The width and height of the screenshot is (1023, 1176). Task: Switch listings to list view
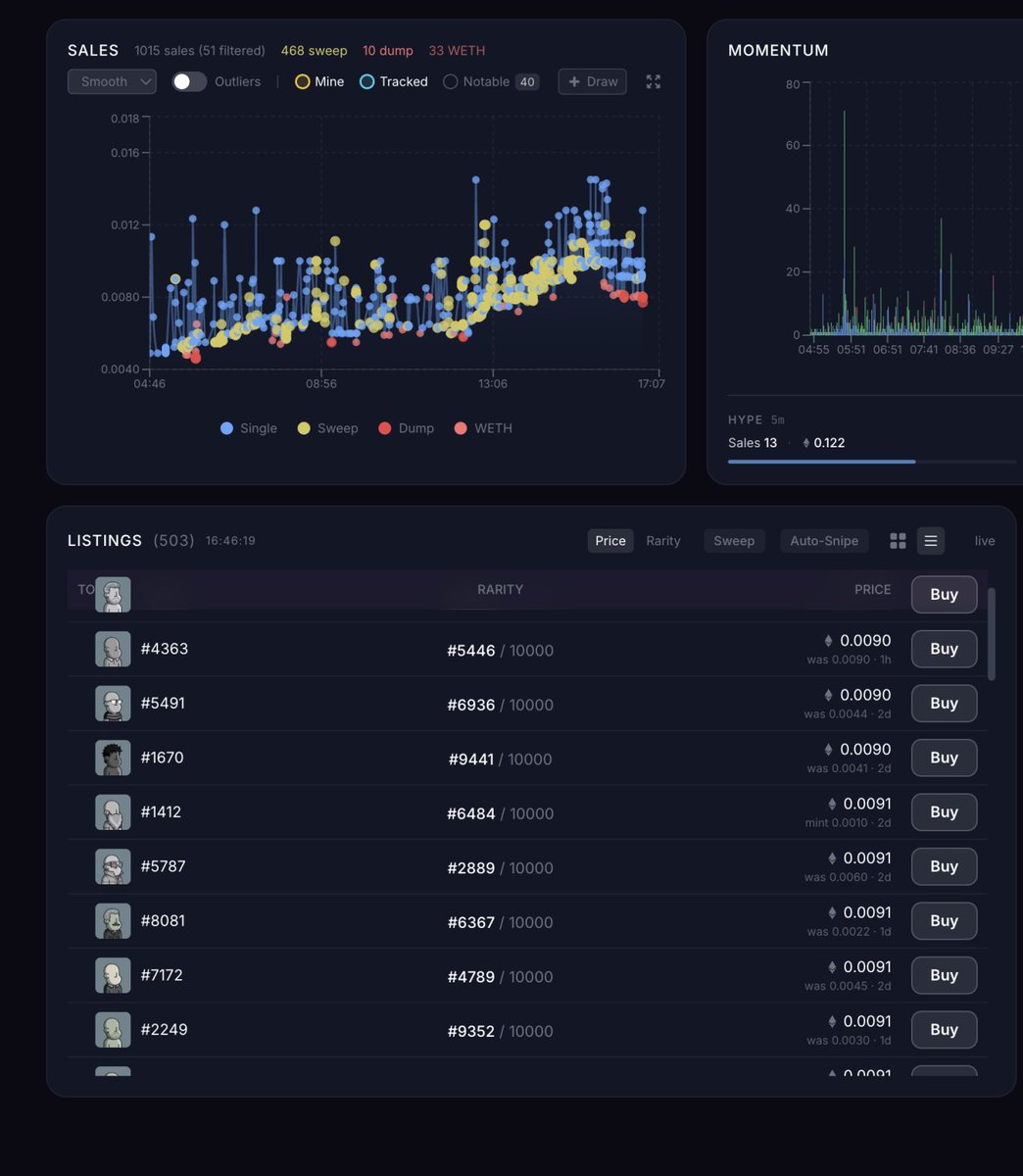click(x=931, y=540)
